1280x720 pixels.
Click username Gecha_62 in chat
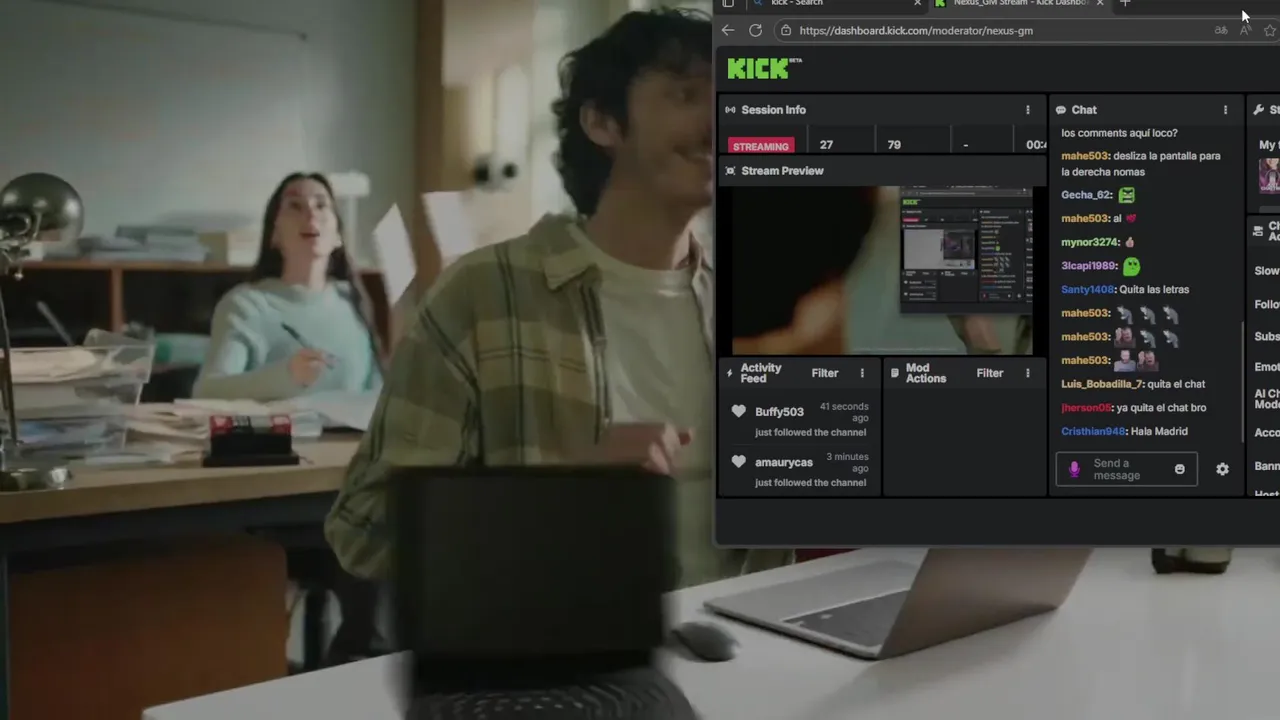pyautogui.click(x=1087, y=195)
